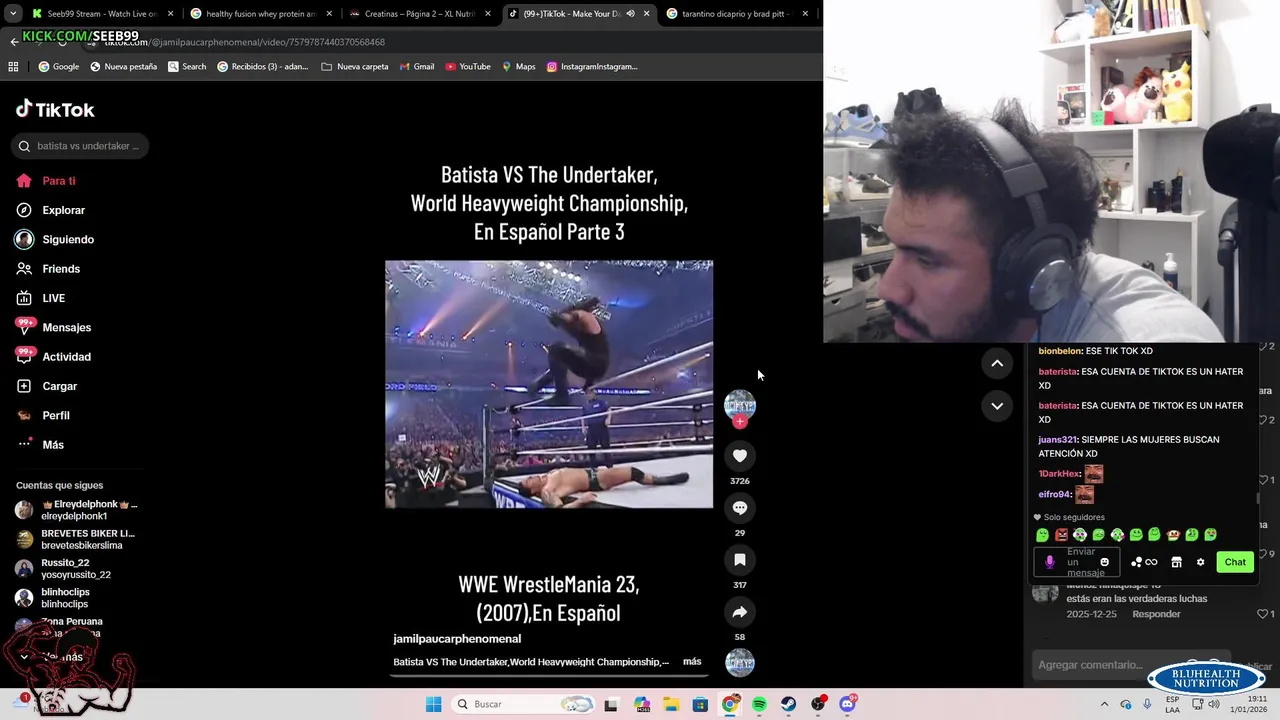Click the Chat send button
Screen dimensions: 1280x720
coord(1235,562)
